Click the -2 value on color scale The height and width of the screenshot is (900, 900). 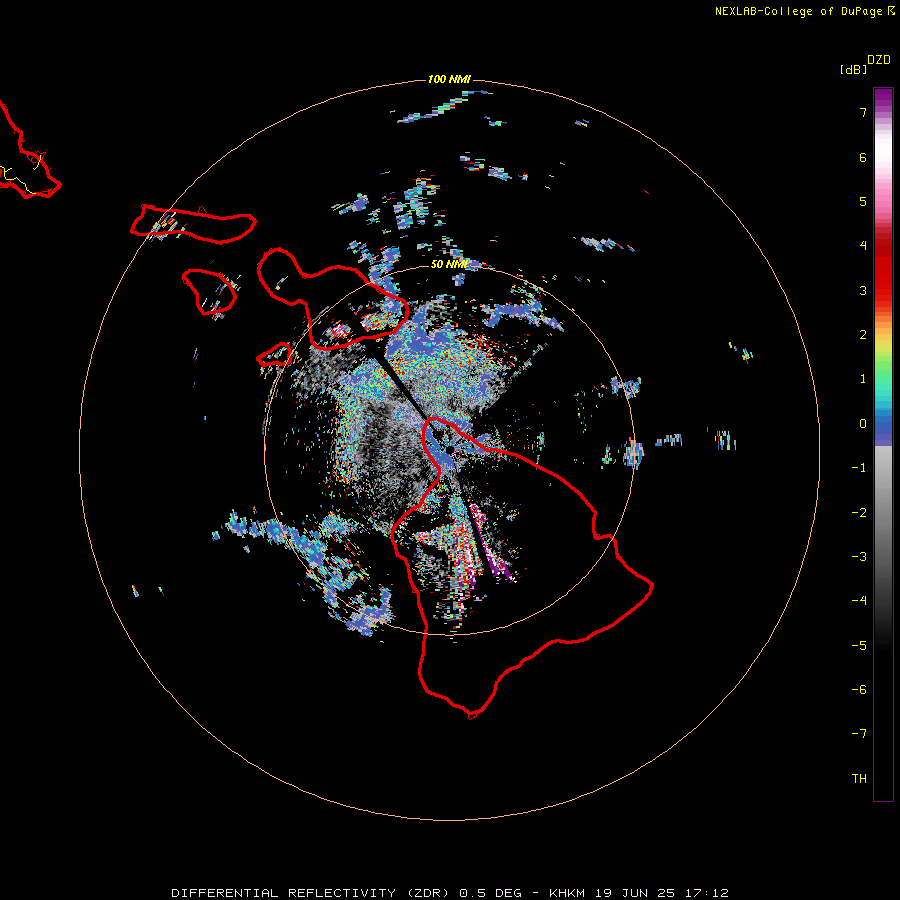859,513
